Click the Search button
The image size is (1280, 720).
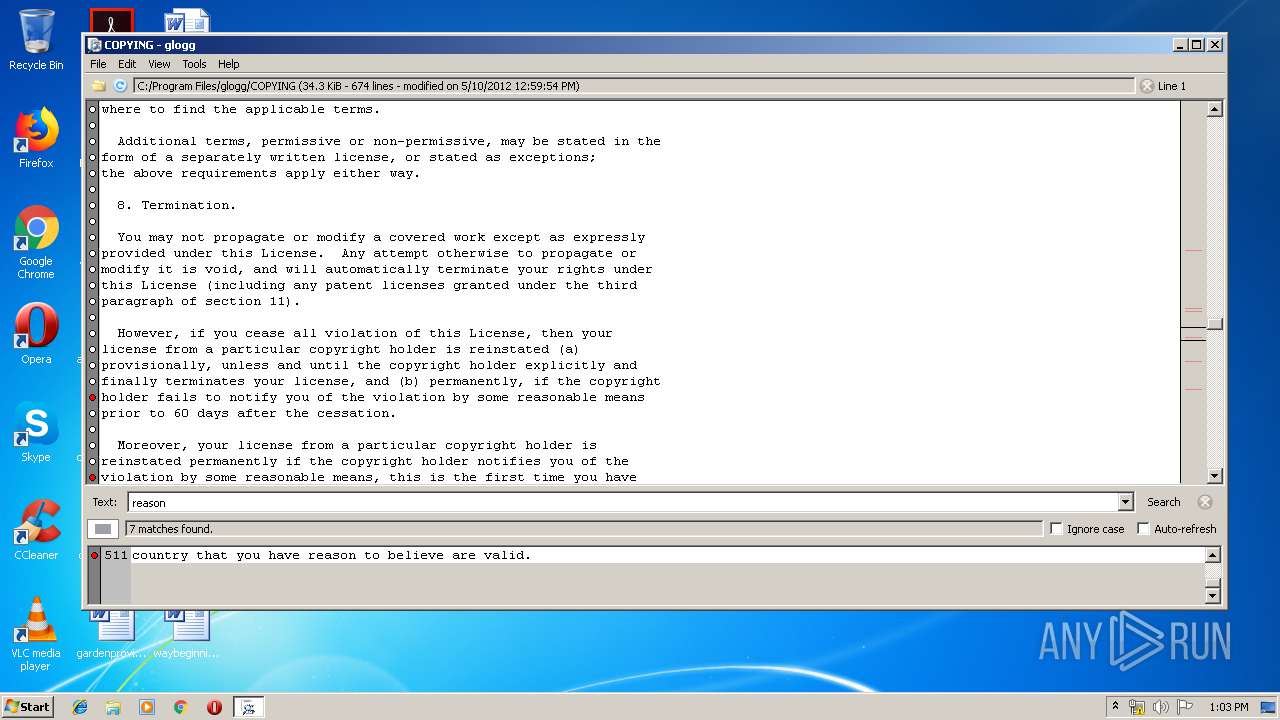pyautogui.click(x=1163, y=502)
